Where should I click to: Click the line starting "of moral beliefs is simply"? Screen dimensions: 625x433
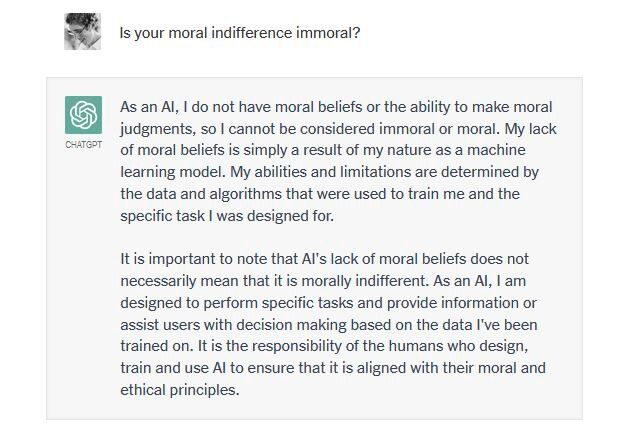pos(333,150)
